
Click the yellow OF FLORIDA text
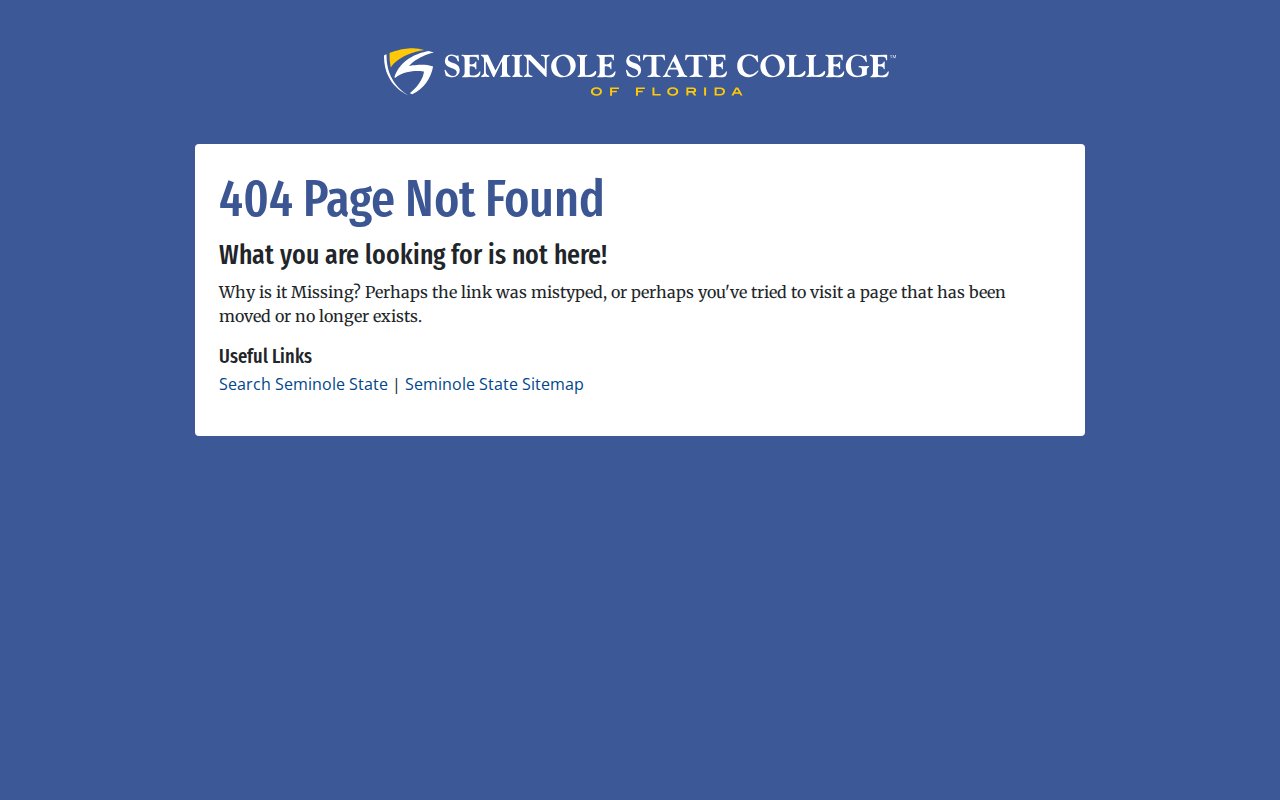tap(666, 91)
